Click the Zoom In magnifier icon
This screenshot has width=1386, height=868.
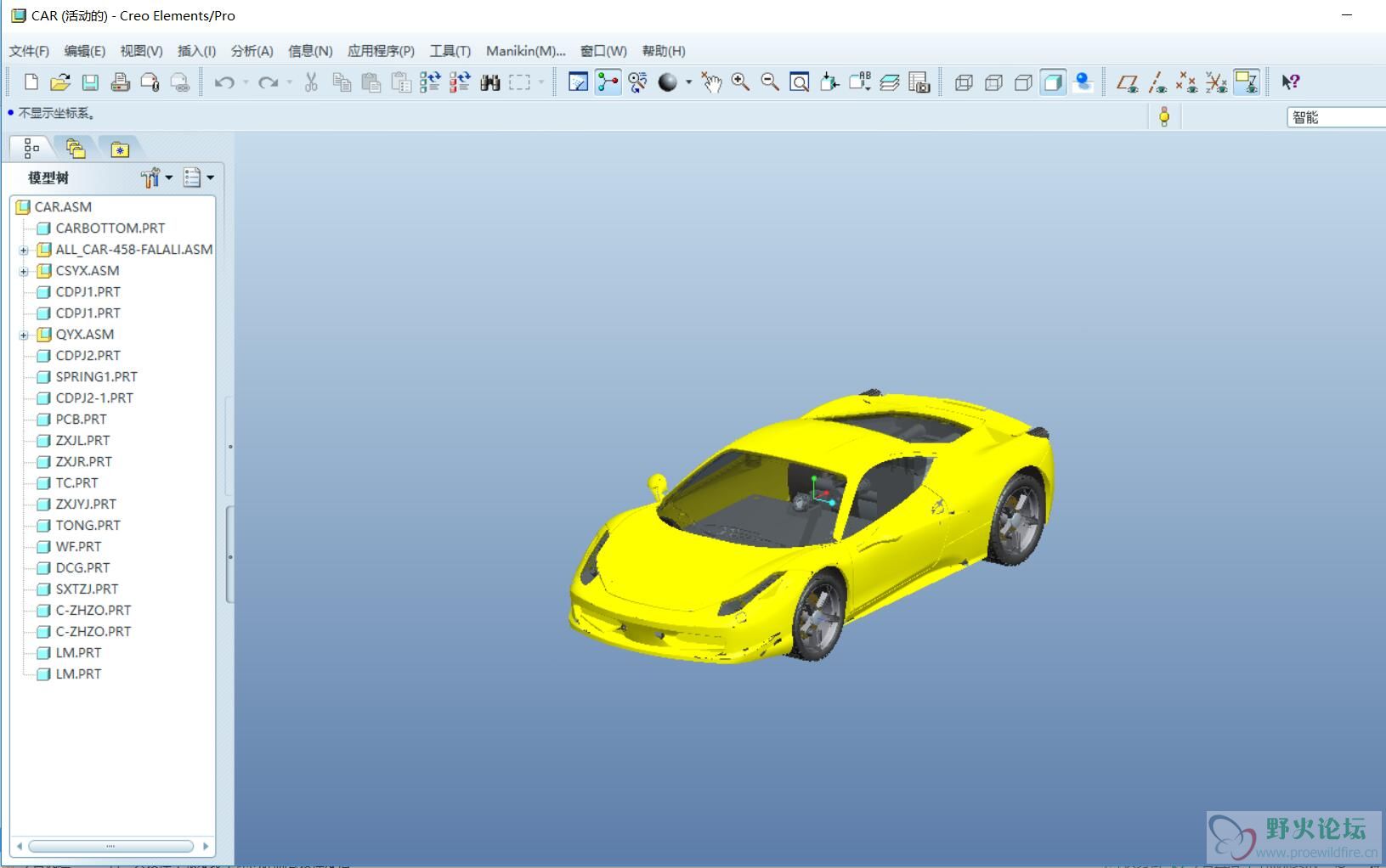point(740,82)
